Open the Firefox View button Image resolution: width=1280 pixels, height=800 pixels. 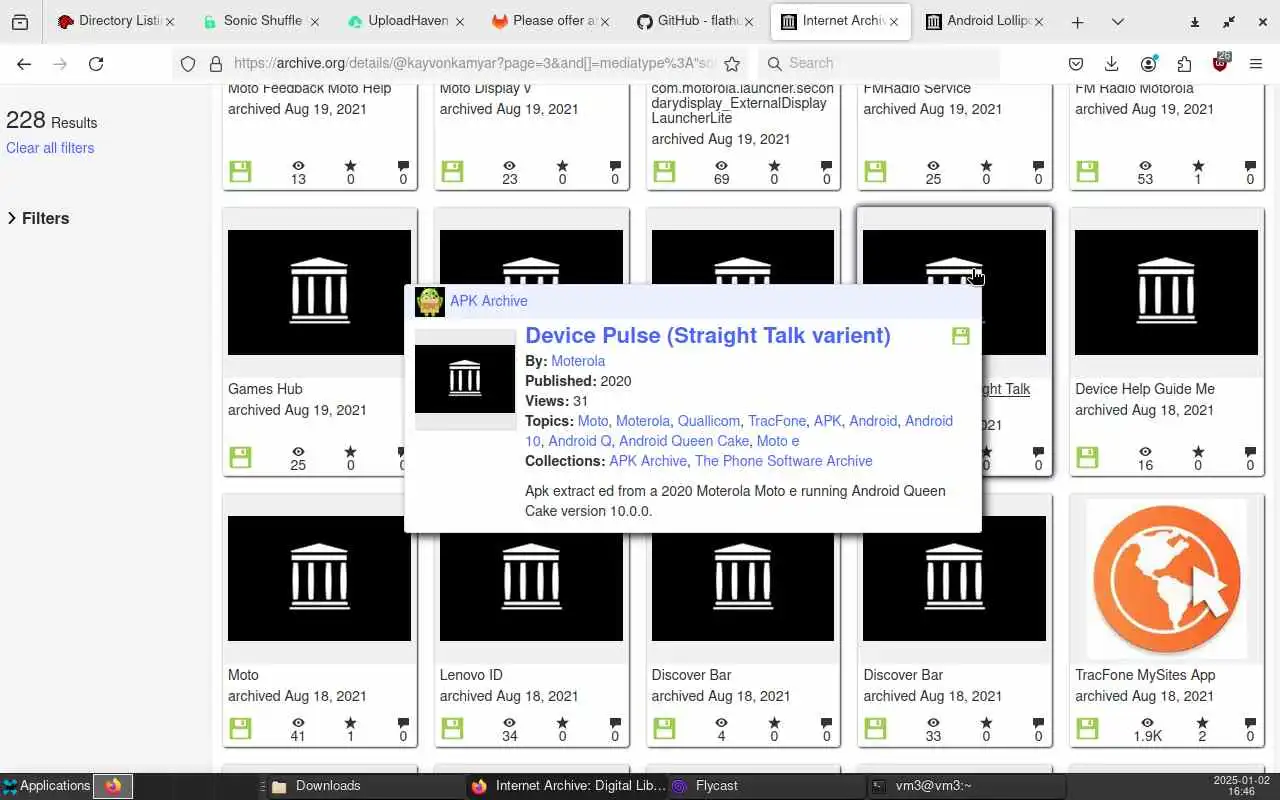[20, 22]
